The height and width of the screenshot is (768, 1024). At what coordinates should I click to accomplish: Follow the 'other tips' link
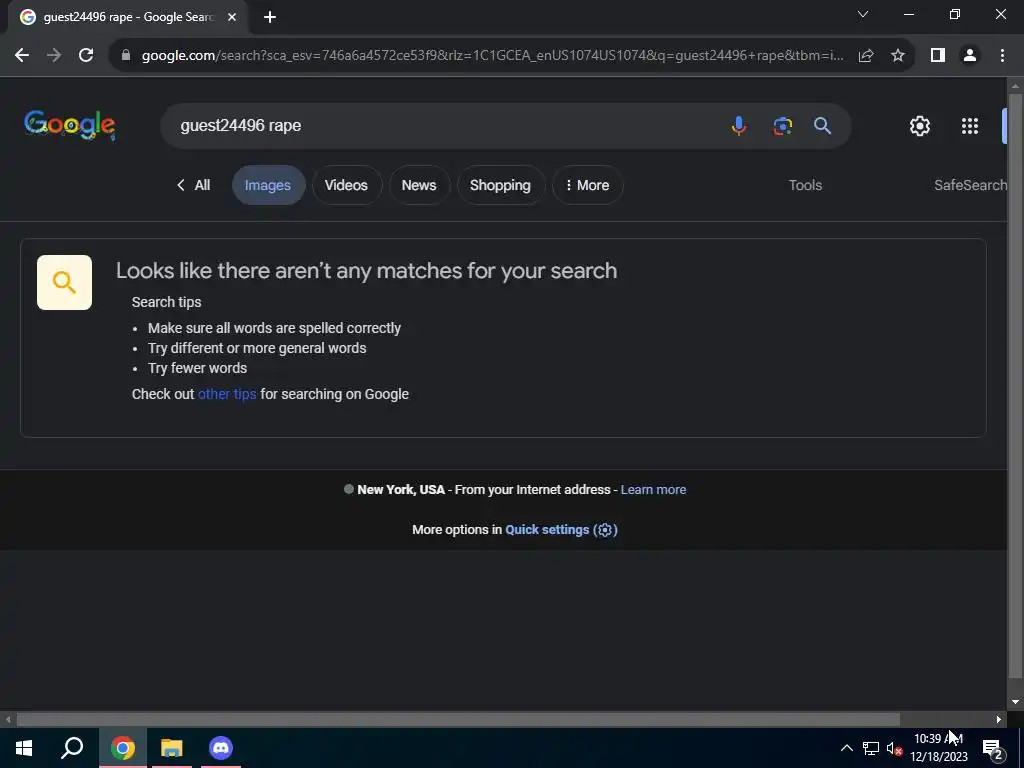click(x=227, y=394)
